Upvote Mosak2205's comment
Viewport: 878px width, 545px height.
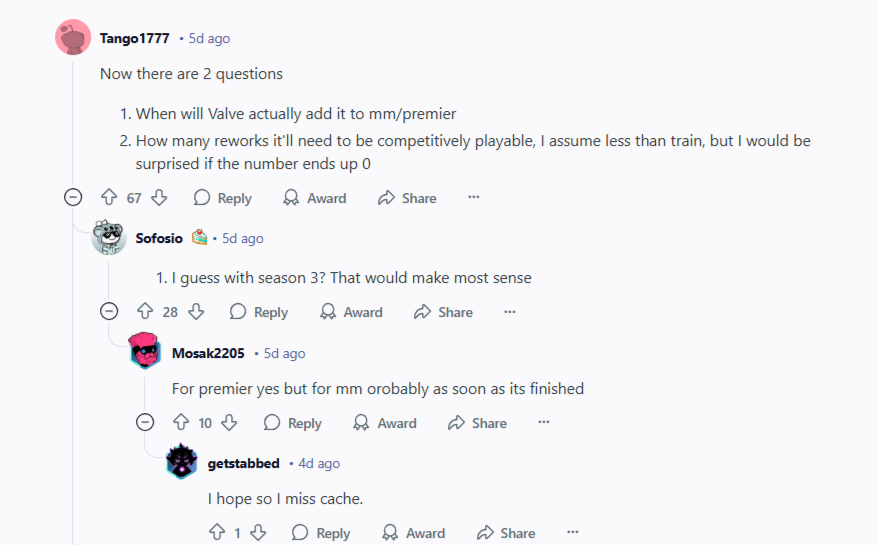point(181,423)
